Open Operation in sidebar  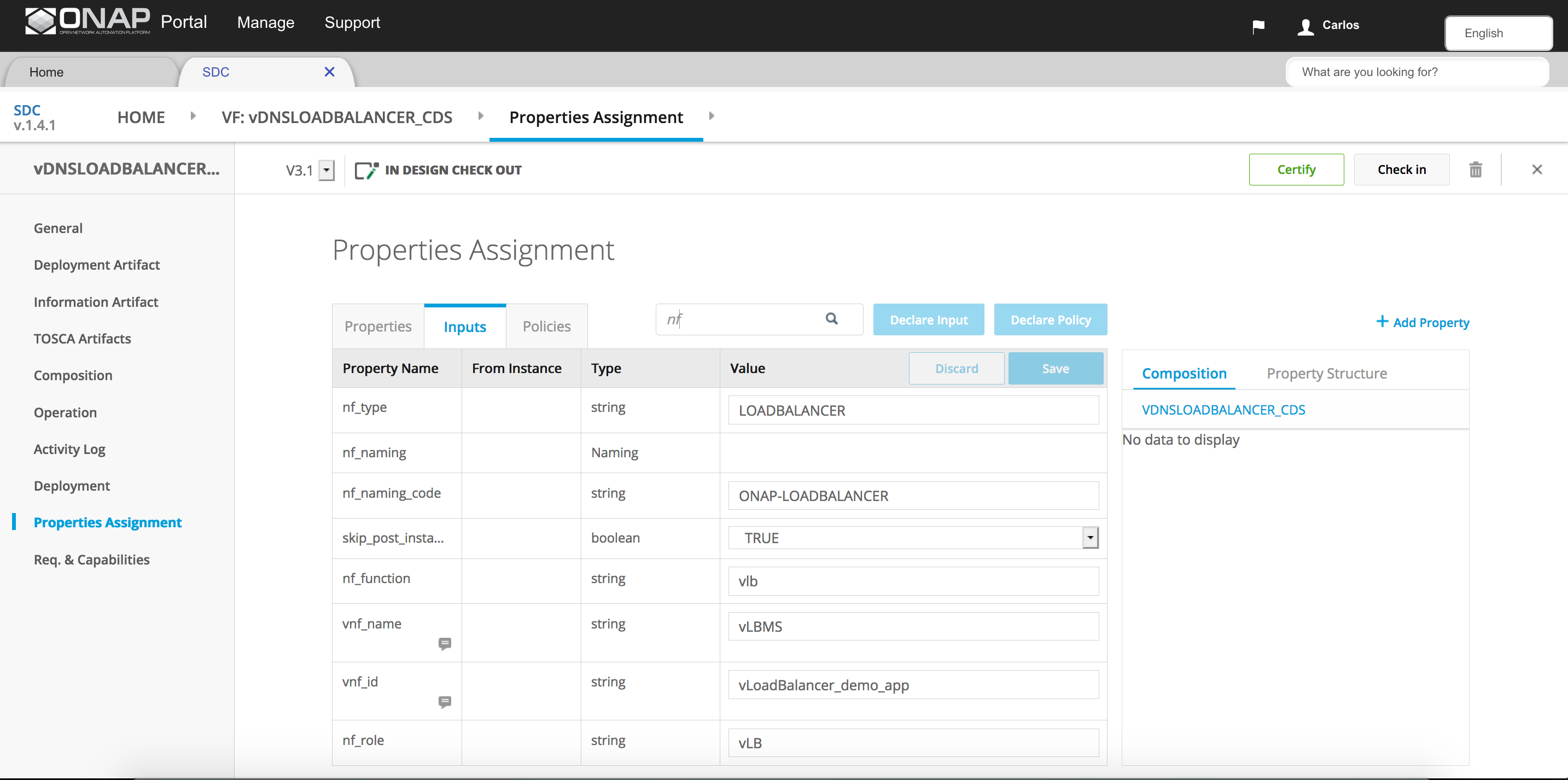65,413
